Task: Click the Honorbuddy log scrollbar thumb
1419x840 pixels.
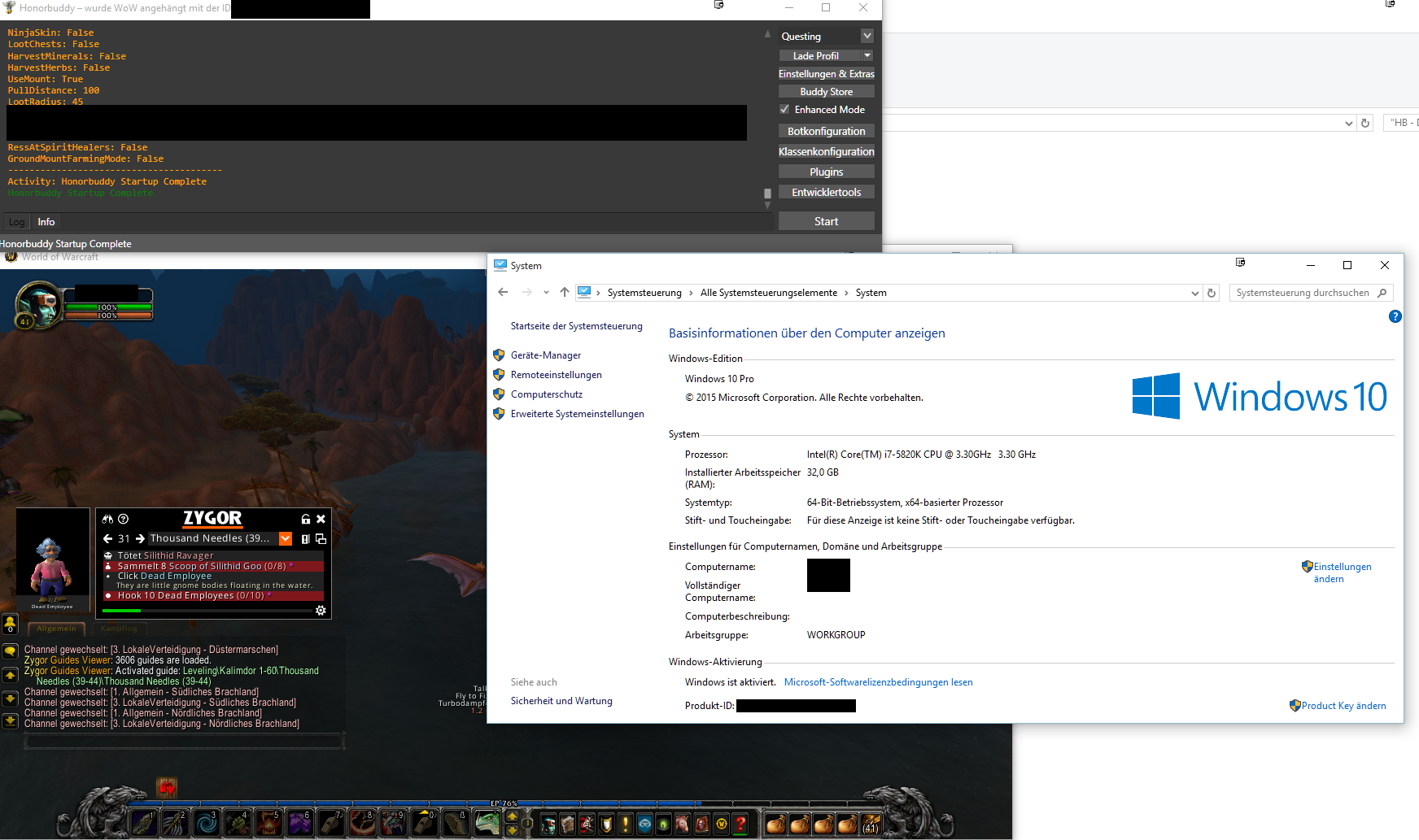Action: (x=767, y=194)
